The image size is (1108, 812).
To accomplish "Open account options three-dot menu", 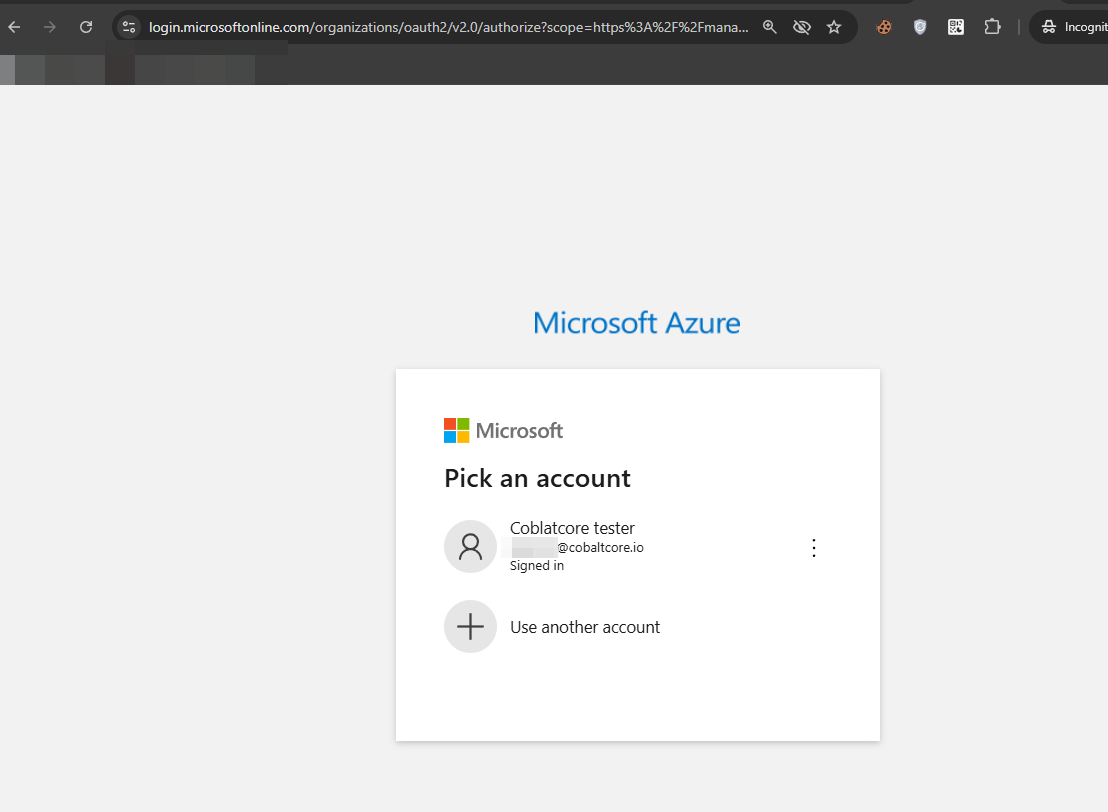I will (x=813, y=547).
